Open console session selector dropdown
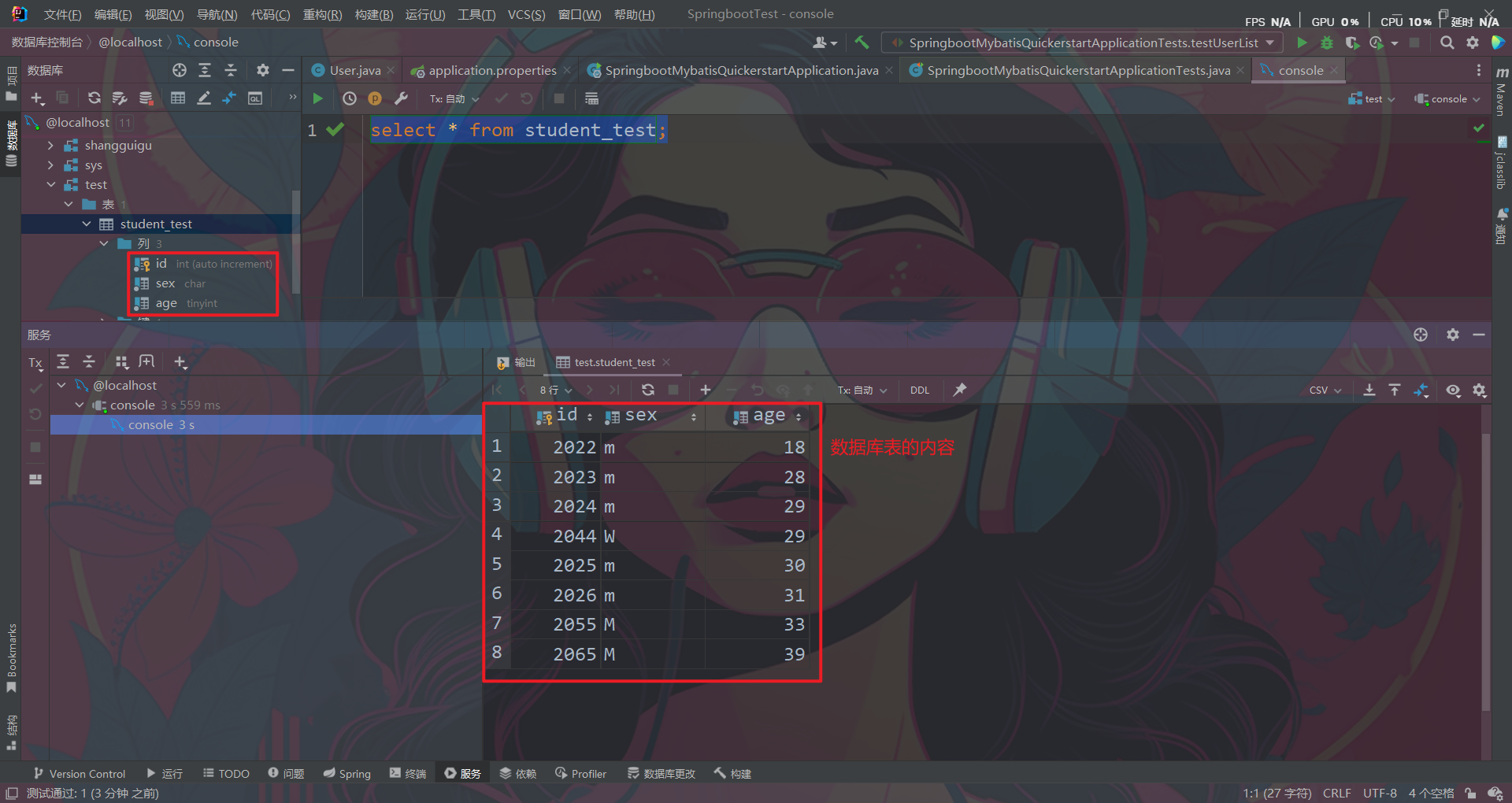Image resolution: width=1512 pixels, height=803 pixels. [1447, 98]
